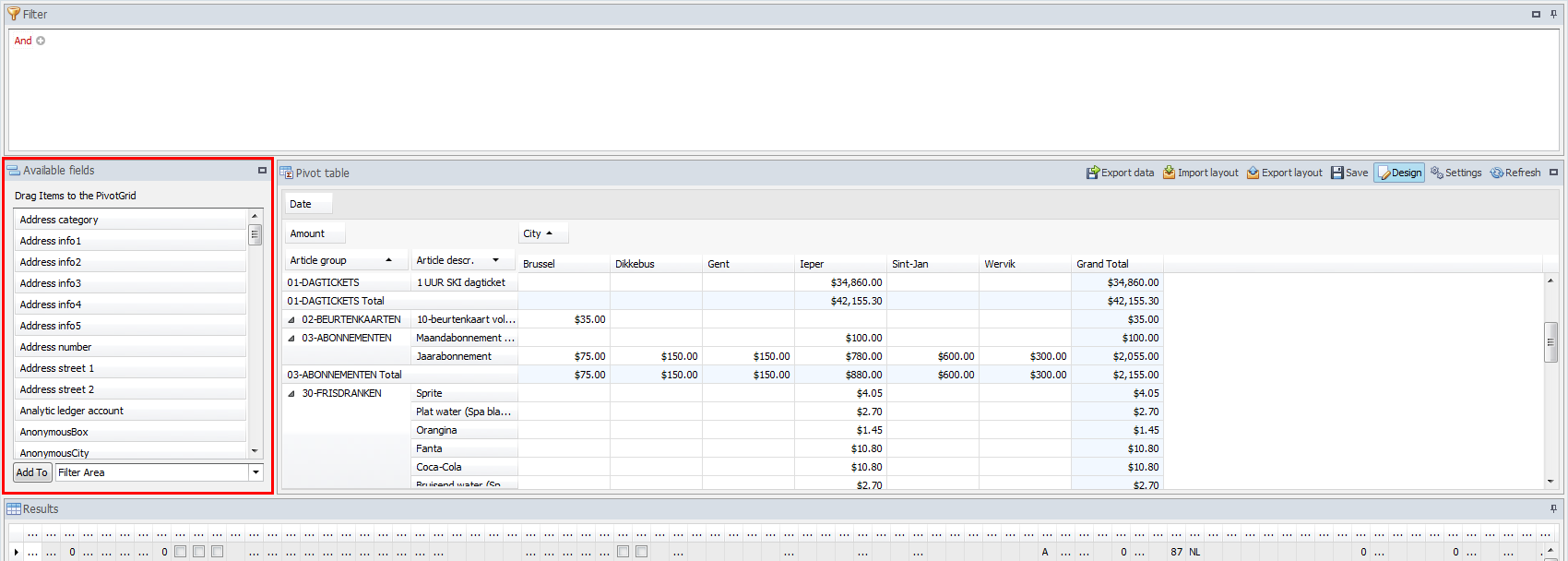Open pivot table Settings
1568x561 pixels.
pyautogui.click(x=1455, y=173)
